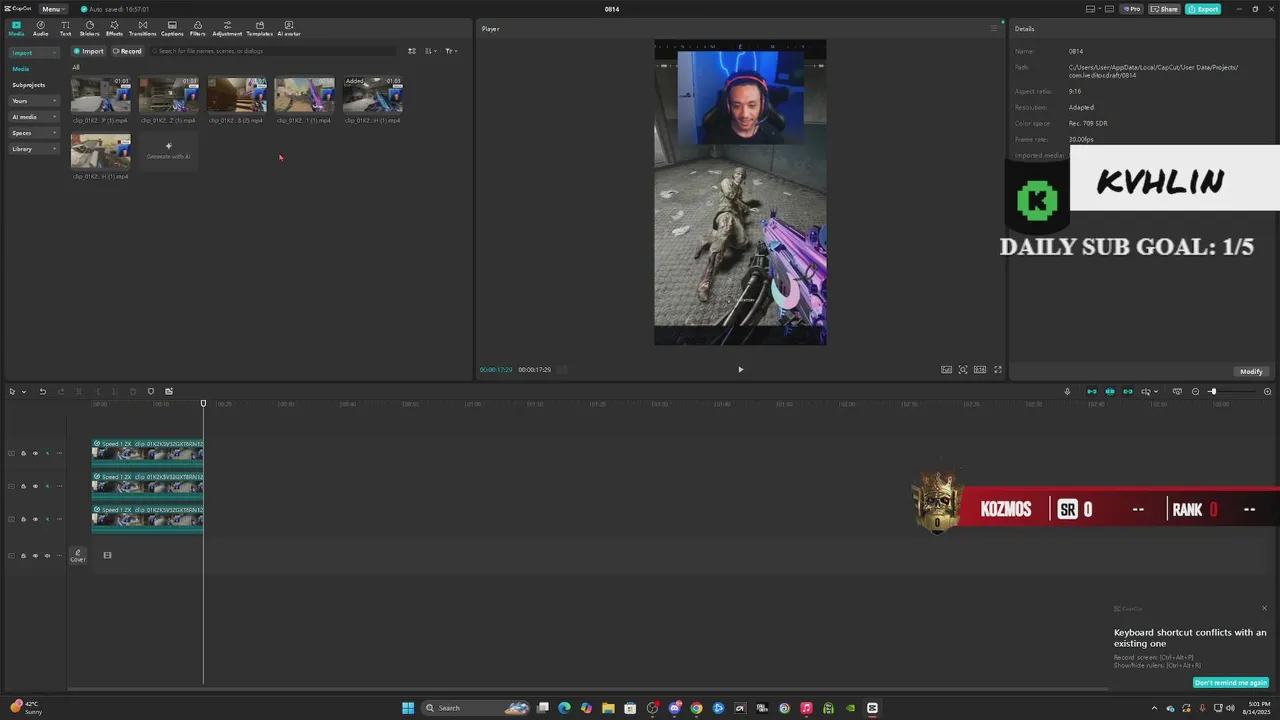Expand the Yours sidebar section
The image size is (1280, 720).
[x=34, y=101]
